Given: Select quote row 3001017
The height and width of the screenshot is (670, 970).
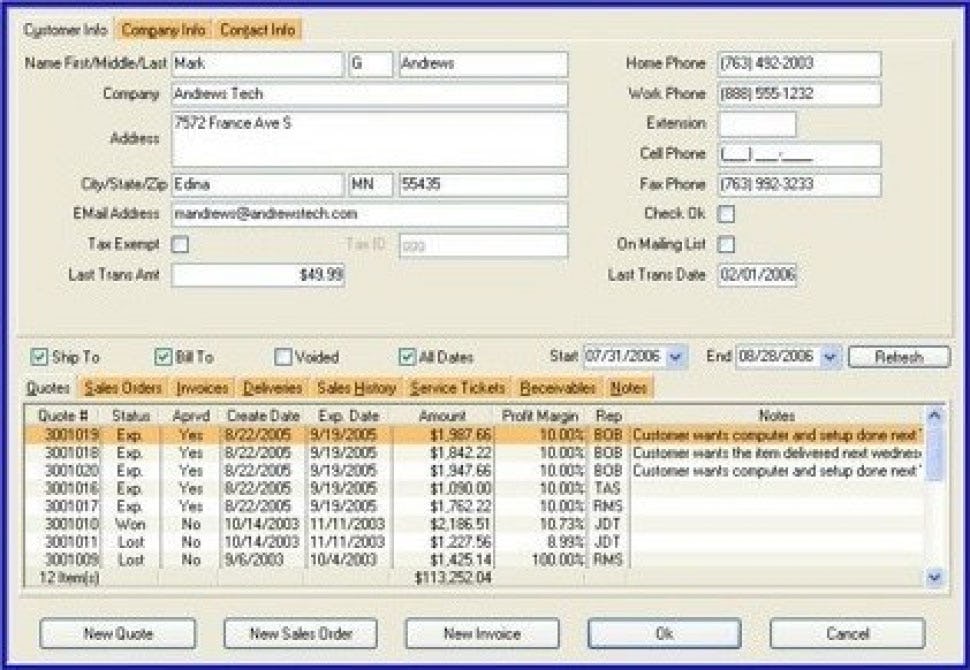Looking at the screenshot, I should [x=474, y=507].
